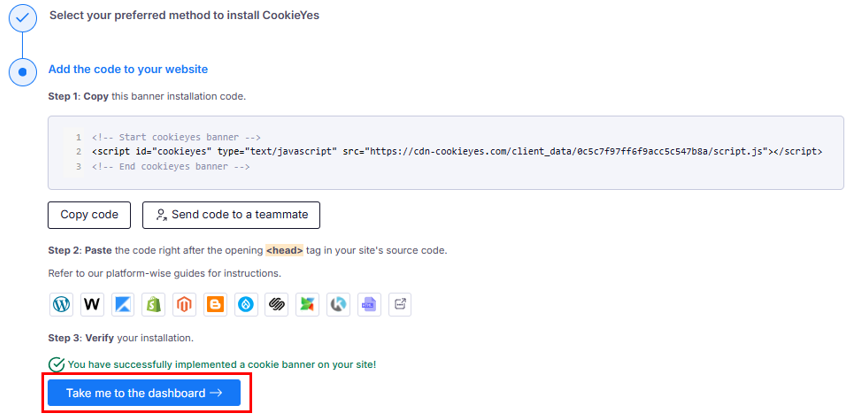
Task: Click the black W platform guide icon
Action: [92, 304]
